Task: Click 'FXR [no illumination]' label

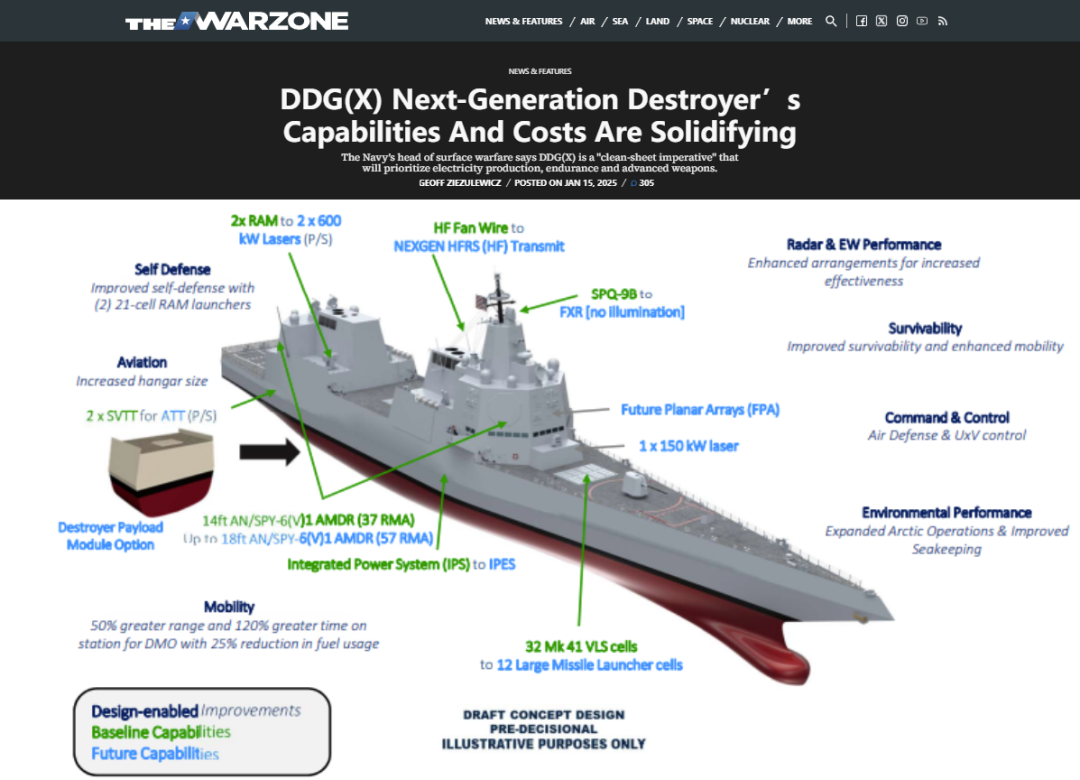Action: 622,313
